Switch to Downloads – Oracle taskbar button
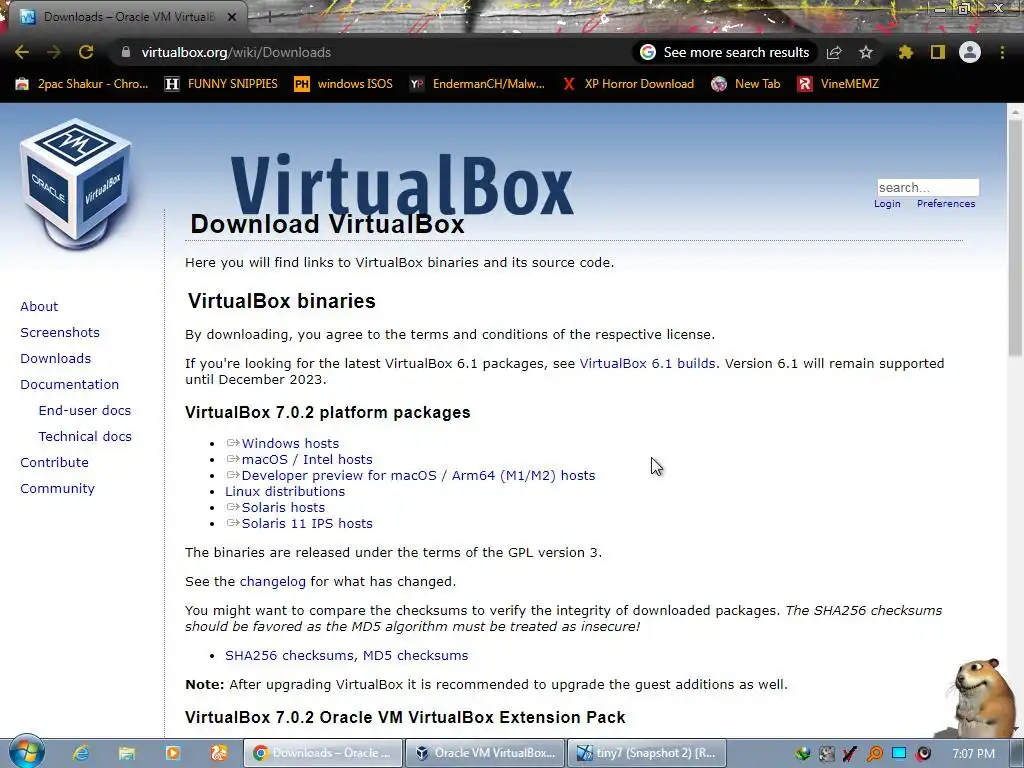The width and height of the screenshot is (1024, 768). (x=323, y=753)
